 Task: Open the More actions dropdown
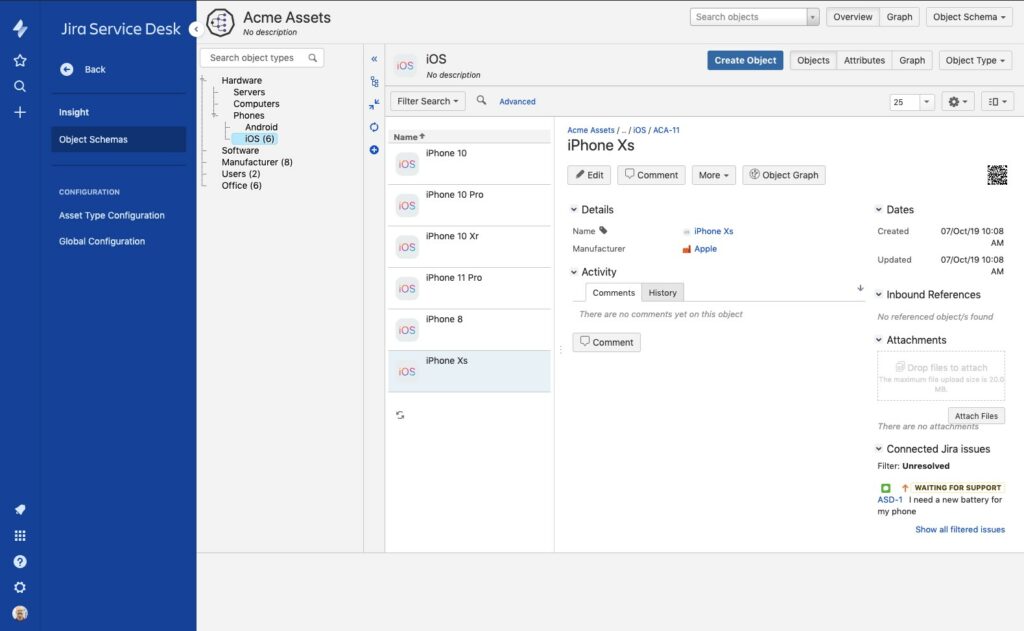click(713, 175)
